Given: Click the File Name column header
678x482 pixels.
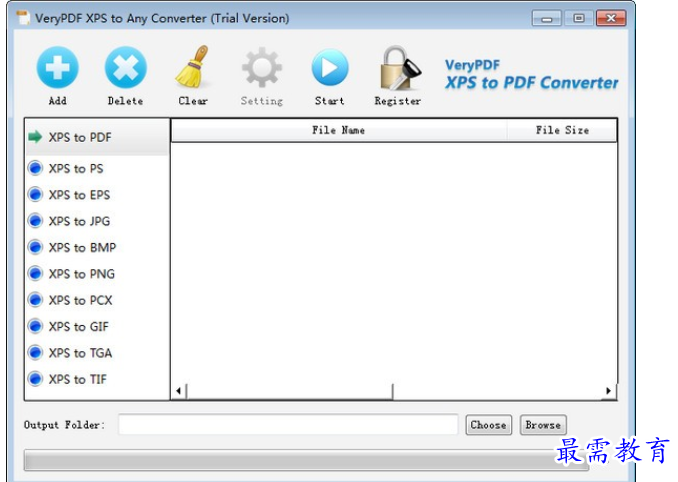Looking at the screenshot, I should (x=339, y=130).
